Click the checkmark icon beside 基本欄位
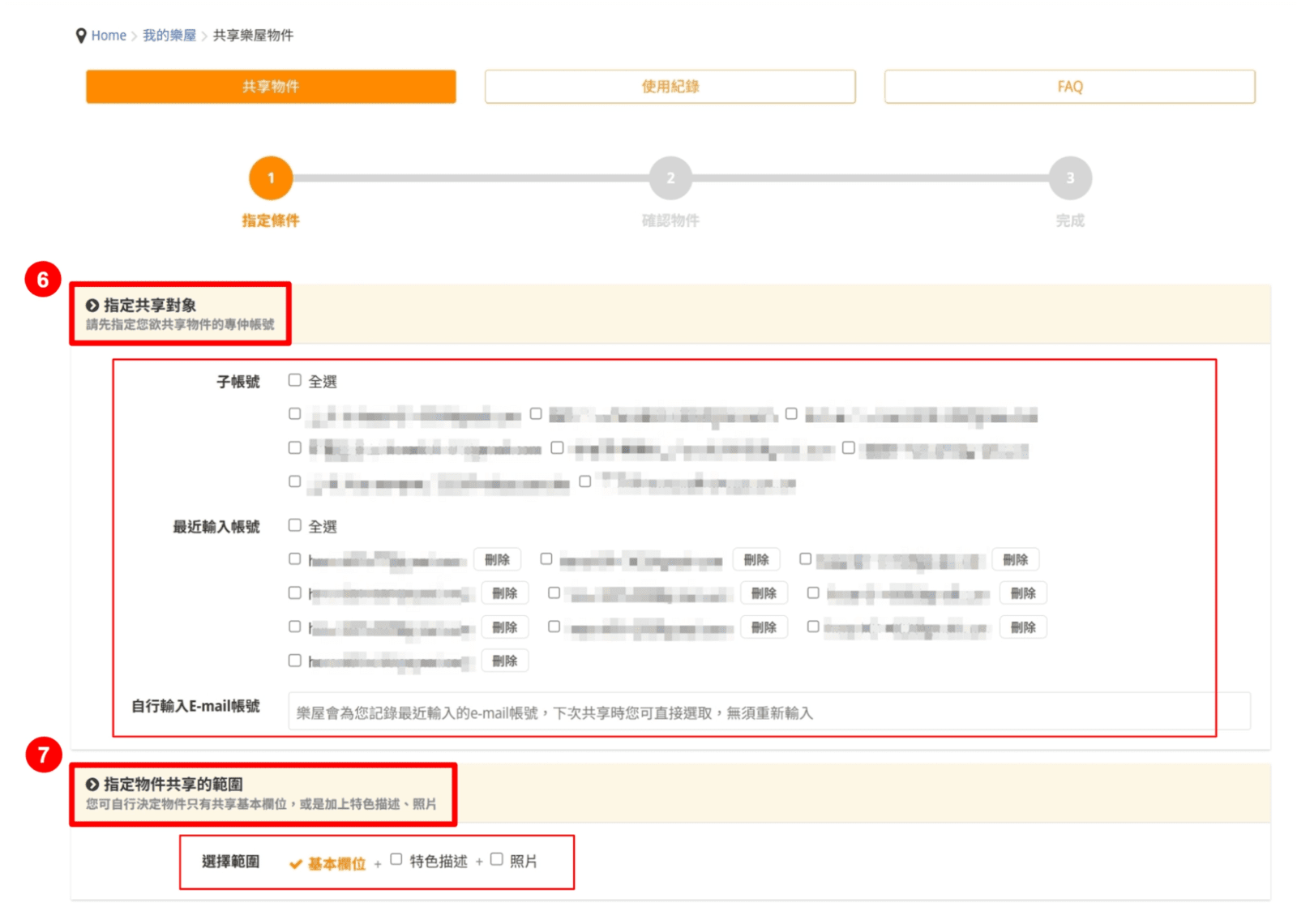This screenshot has height=924, width=1297. 296,864
